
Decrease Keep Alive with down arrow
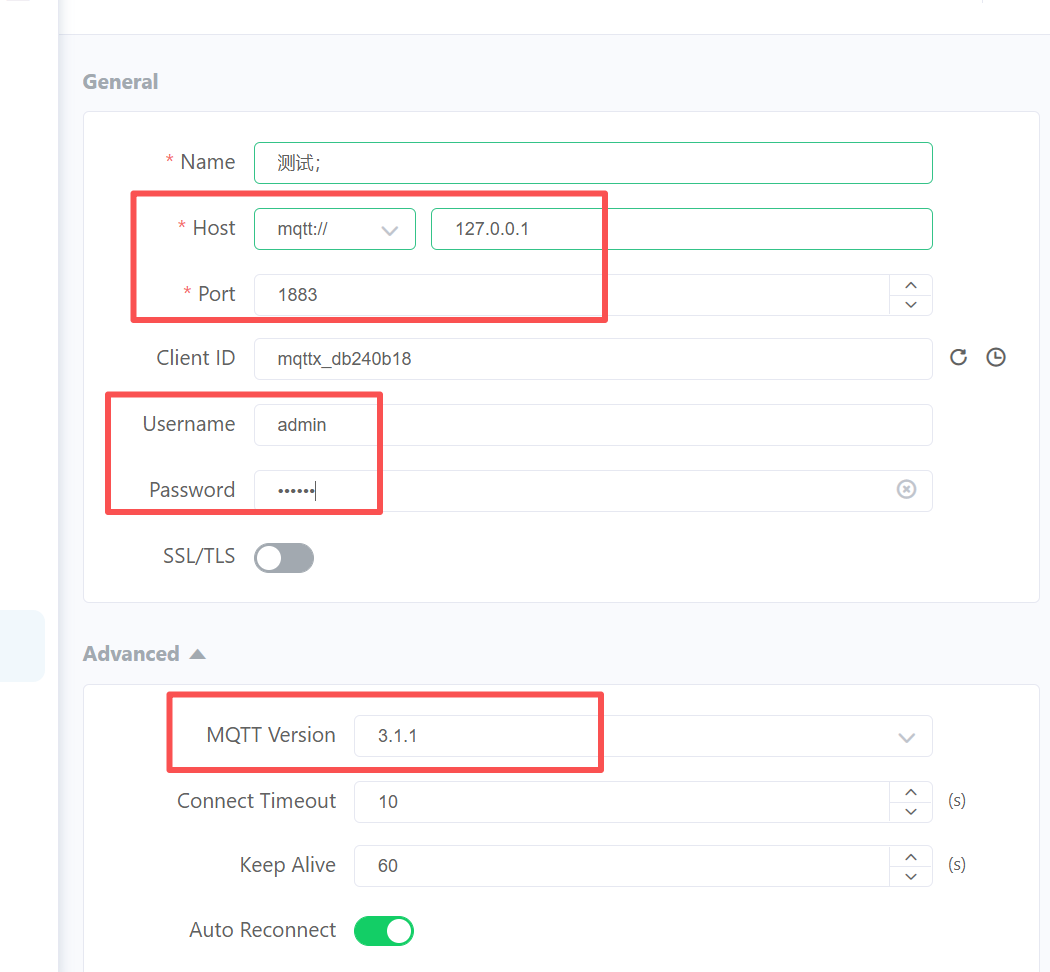click(x=910, y=876)
